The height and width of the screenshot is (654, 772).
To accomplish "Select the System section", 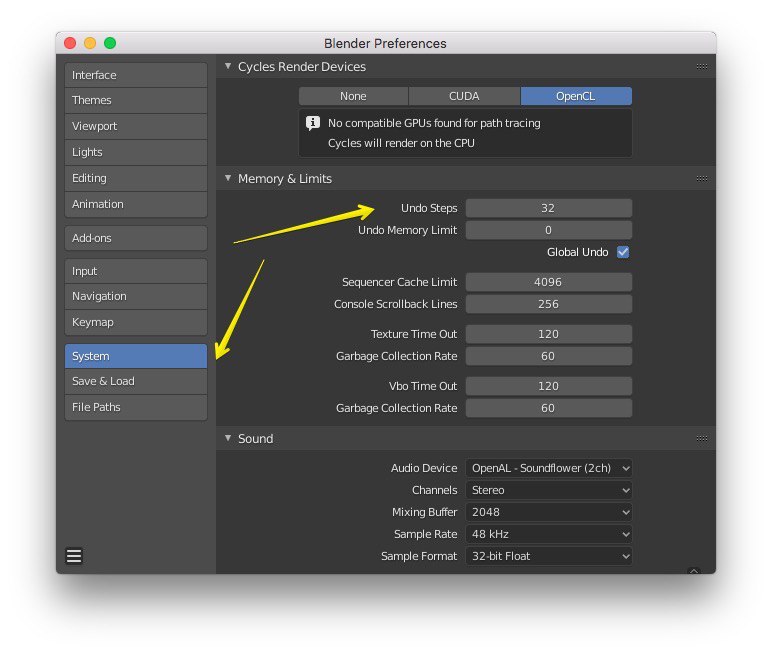I will (x=136, y=356).
